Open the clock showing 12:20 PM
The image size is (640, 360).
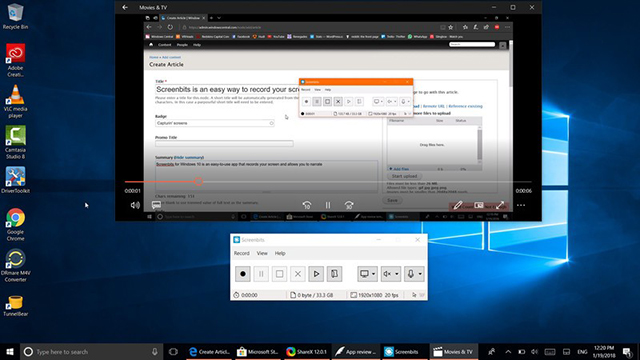[604, 351]
